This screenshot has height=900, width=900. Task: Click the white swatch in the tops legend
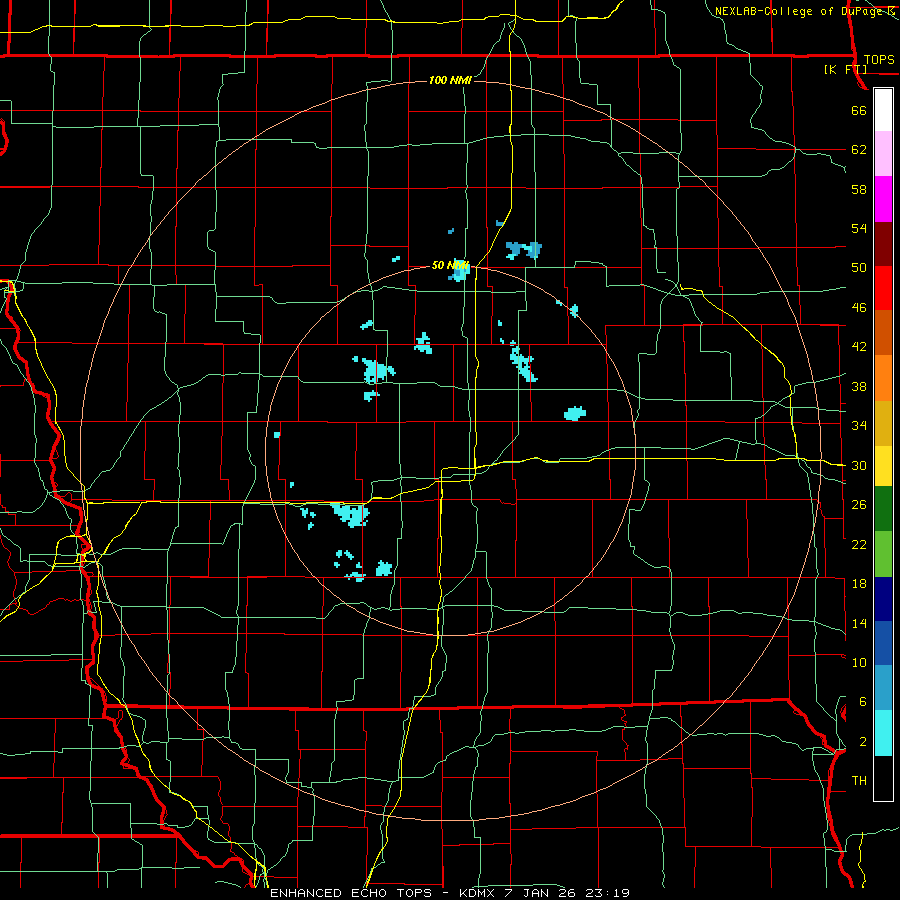pos(883,110)
